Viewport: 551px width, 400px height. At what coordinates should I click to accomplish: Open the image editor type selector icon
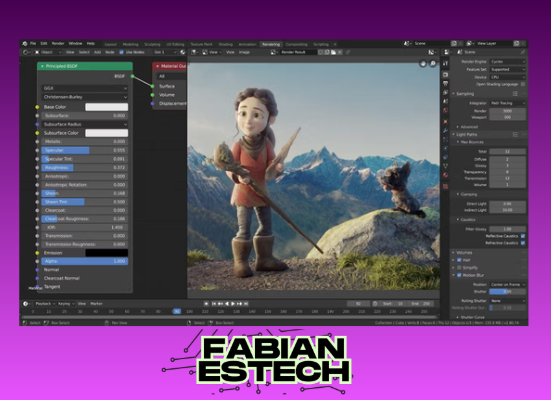click(x=194, y=52)
